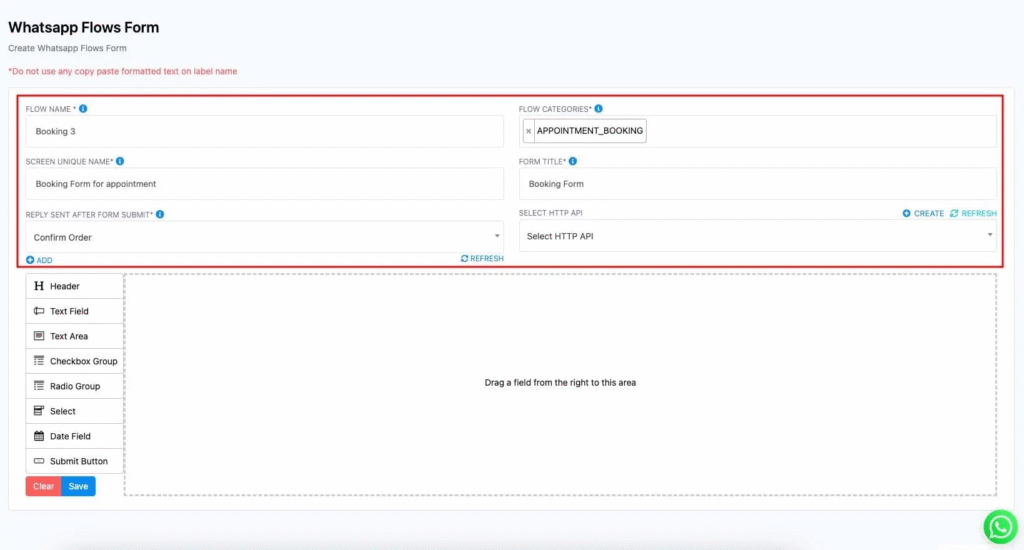Click the Screen Unique Name info icon
This screenshot has width=1024, height=550.
pyautogui.click(x=120, y=161)
